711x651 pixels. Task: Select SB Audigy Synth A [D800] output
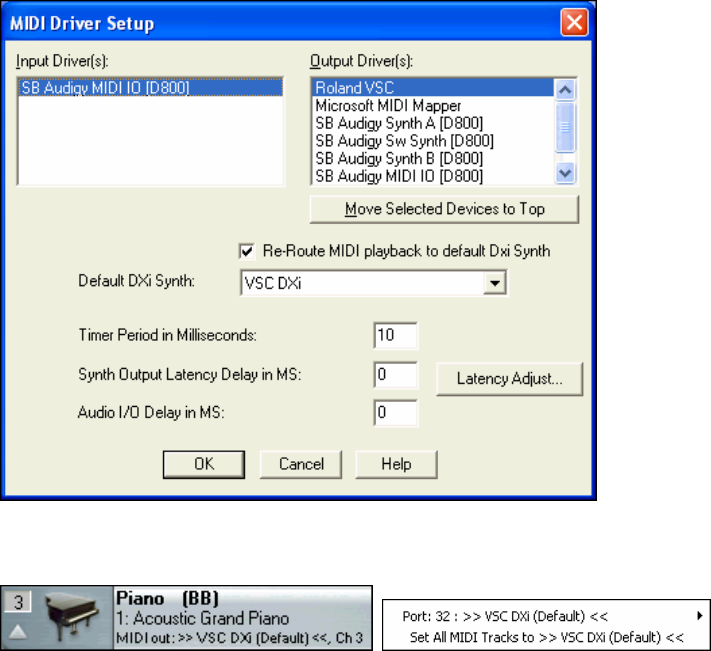(x=433, y=123)
